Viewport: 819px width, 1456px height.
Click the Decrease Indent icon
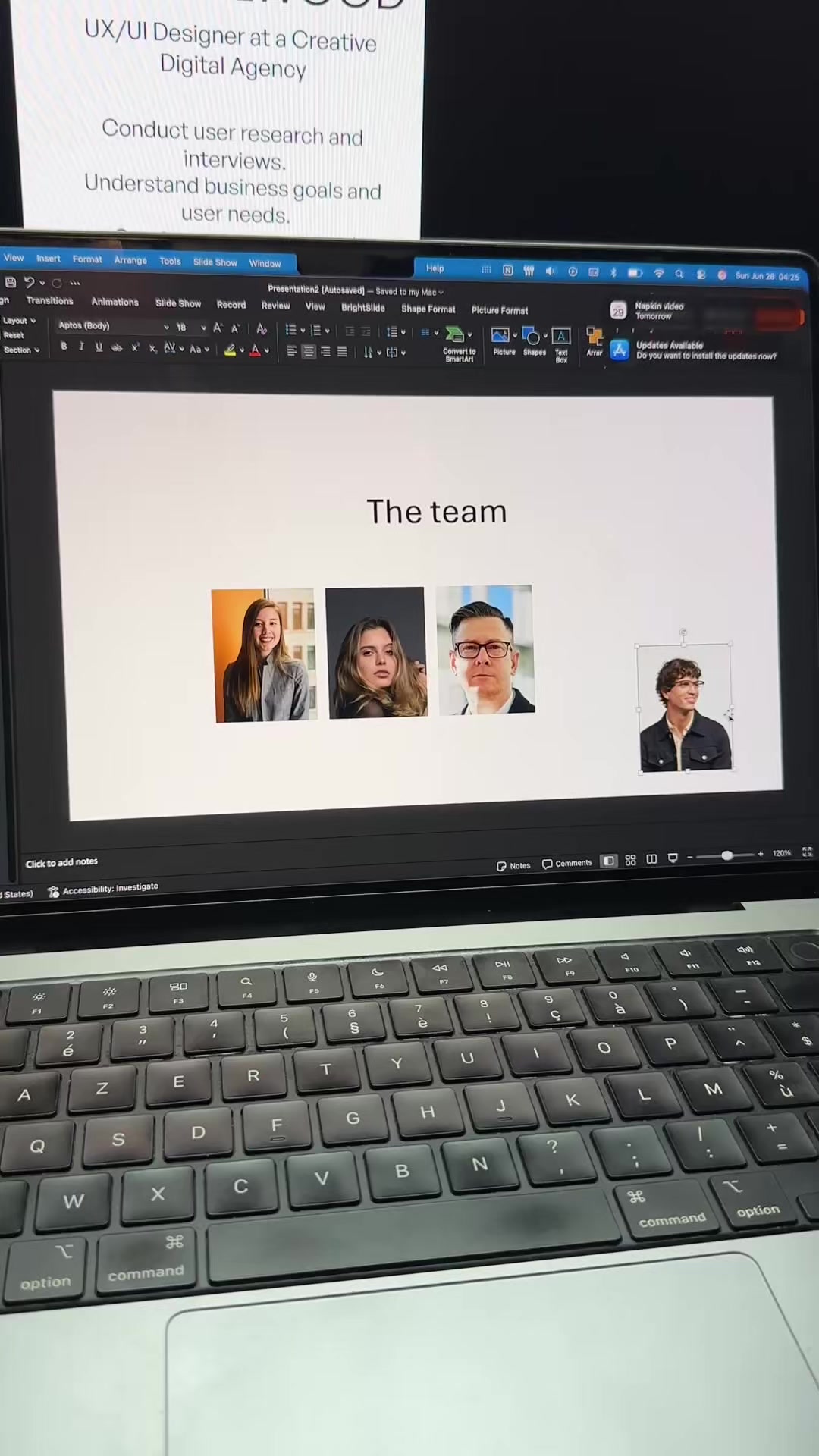point(350,331)
